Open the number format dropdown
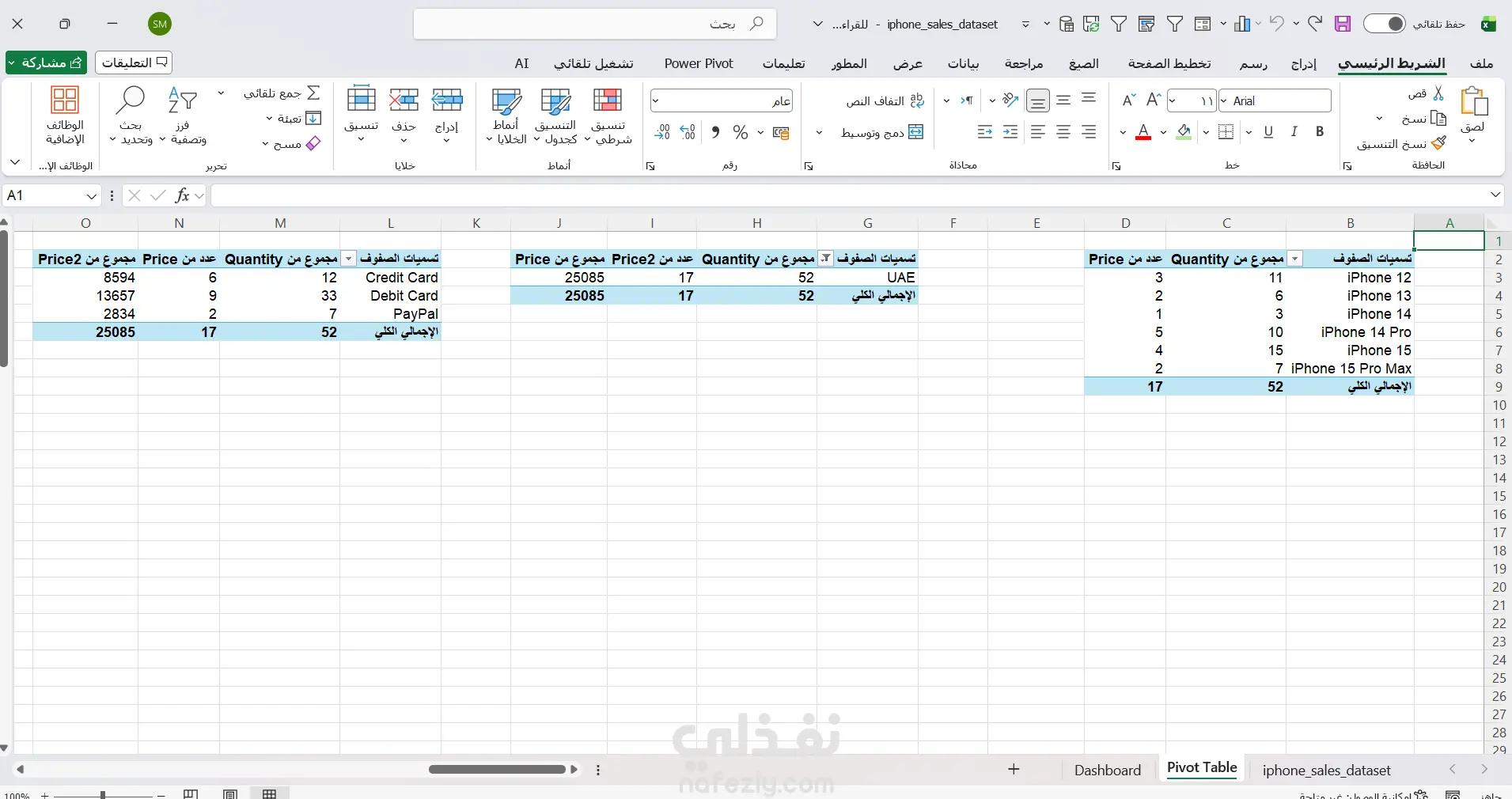 click(655, 100)
